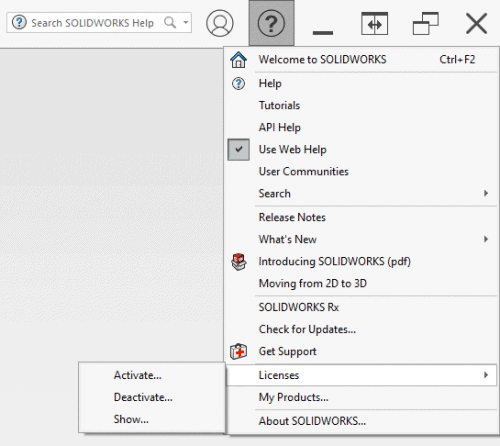Click the house icon beside Welcome to SOLIDWORKS
The width and height of the screenshot is (500, 446).
pos(238,60)
